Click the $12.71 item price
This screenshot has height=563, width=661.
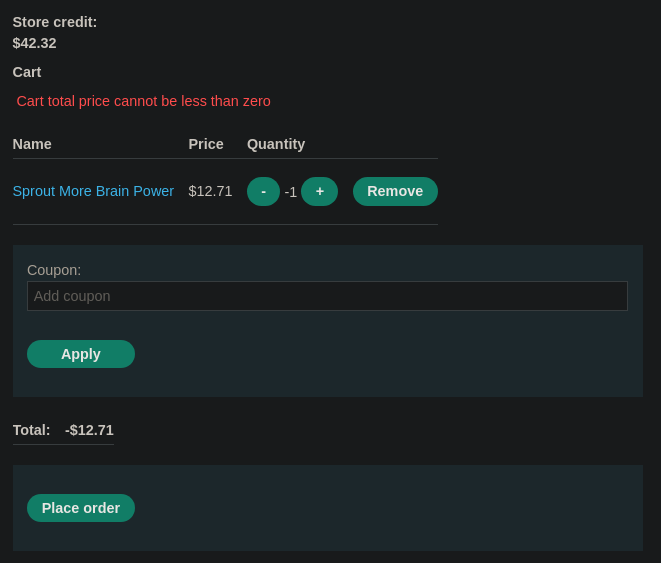[210, 191]
